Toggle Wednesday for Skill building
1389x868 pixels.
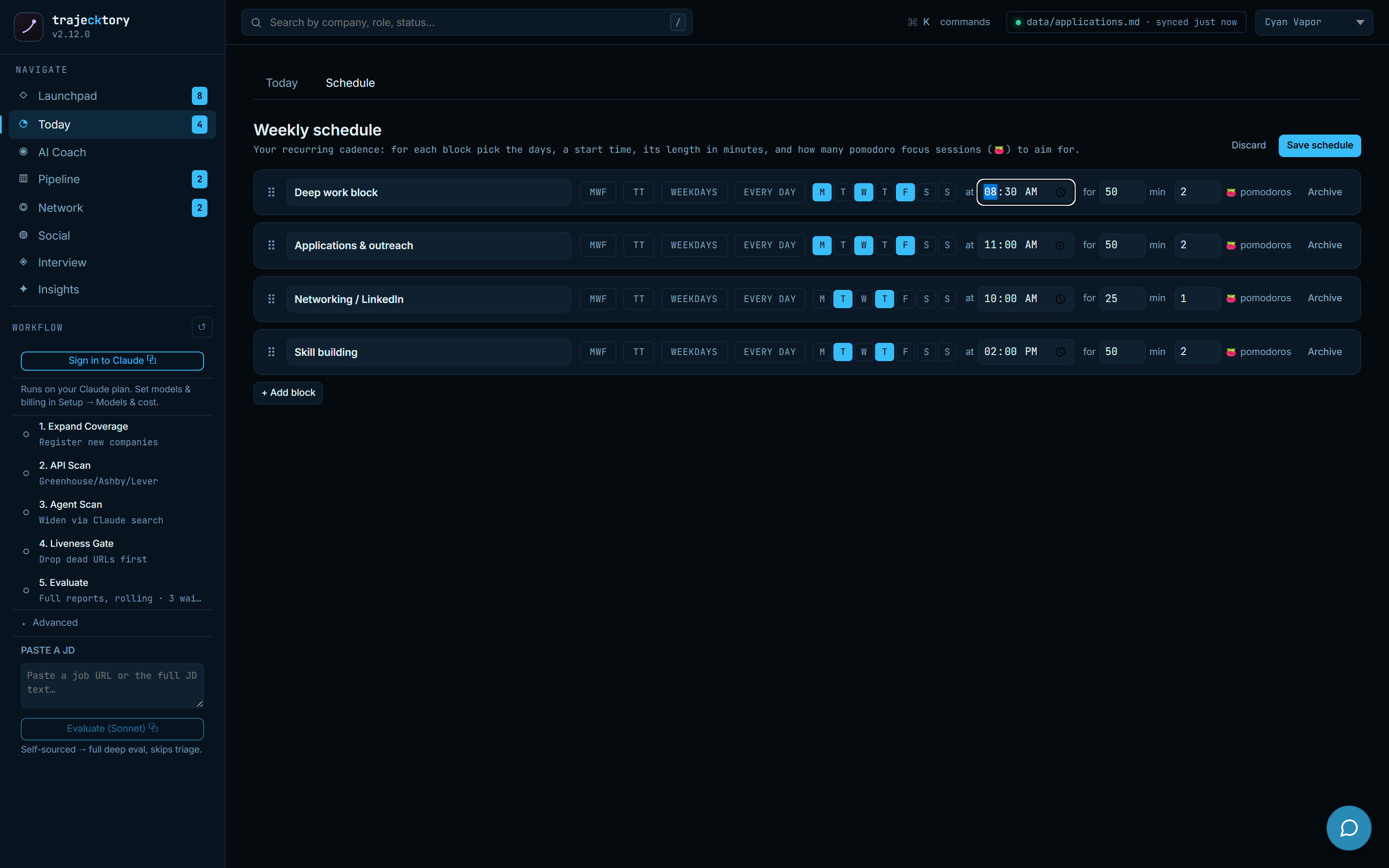(864, 352)
